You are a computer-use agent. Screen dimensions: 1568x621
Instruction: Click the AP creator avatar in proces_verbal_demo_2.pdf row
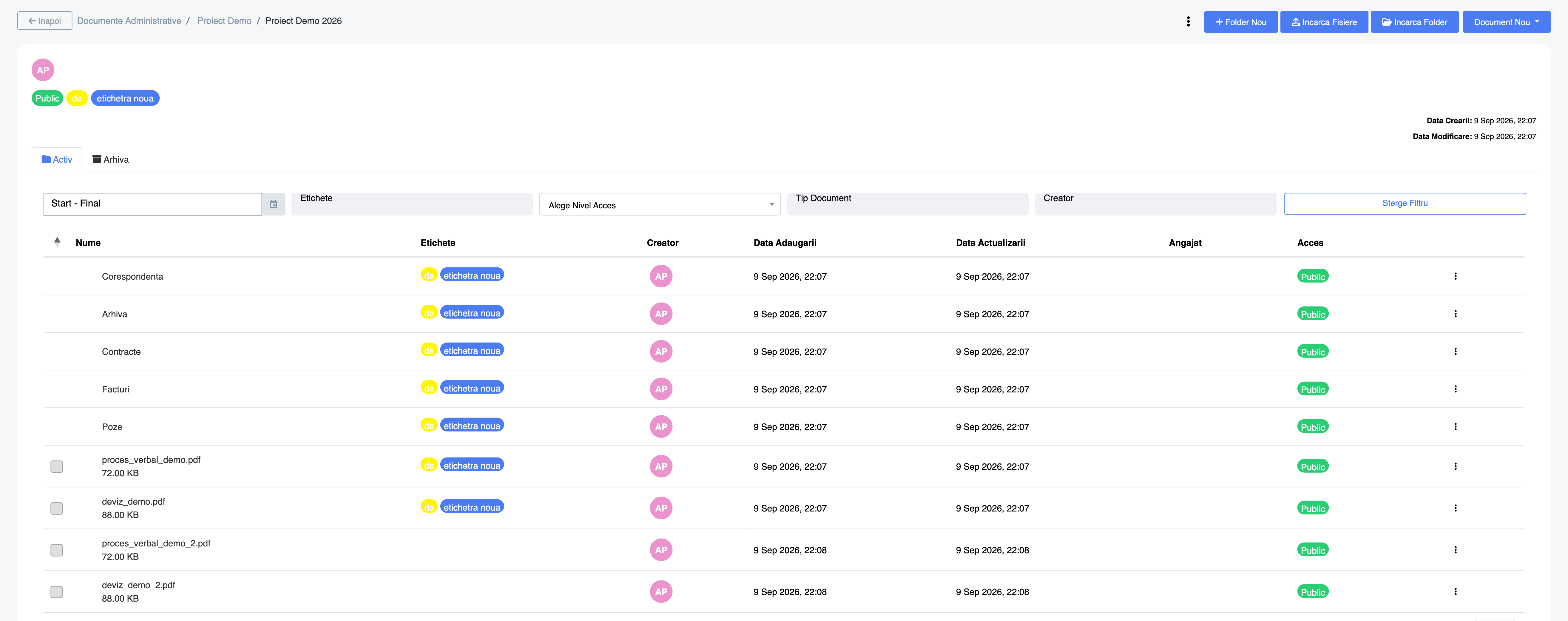point(661,550)
